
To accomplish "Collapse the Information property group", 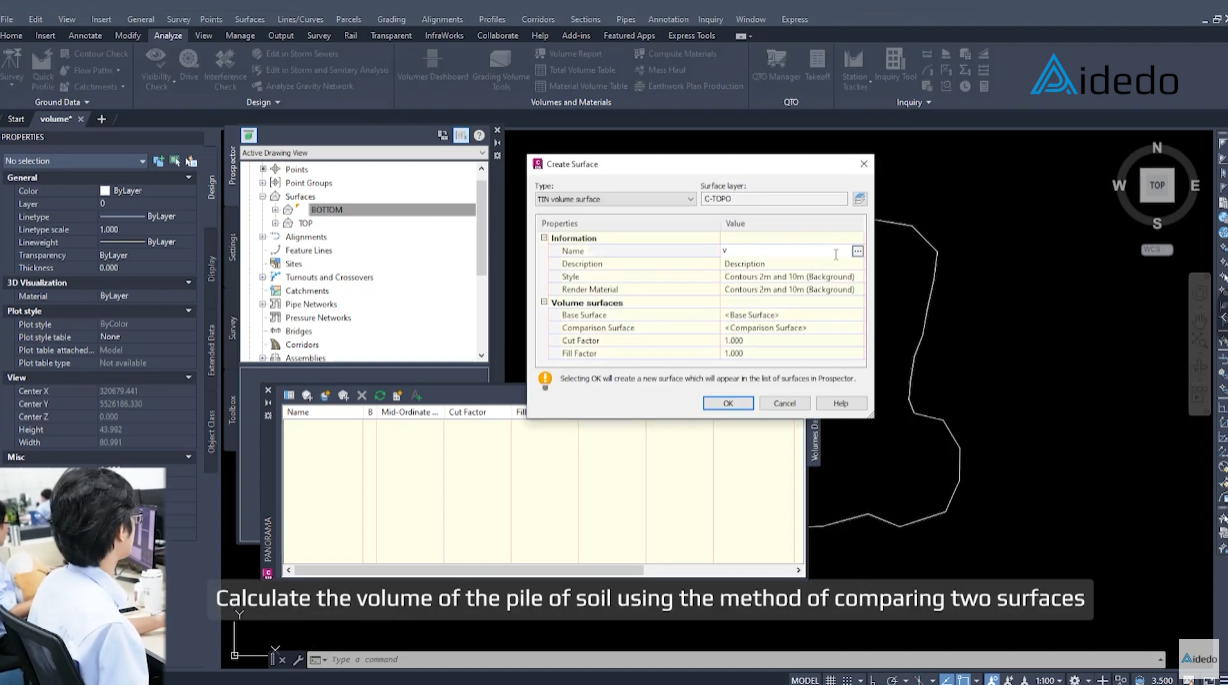I will coord(545,238).
